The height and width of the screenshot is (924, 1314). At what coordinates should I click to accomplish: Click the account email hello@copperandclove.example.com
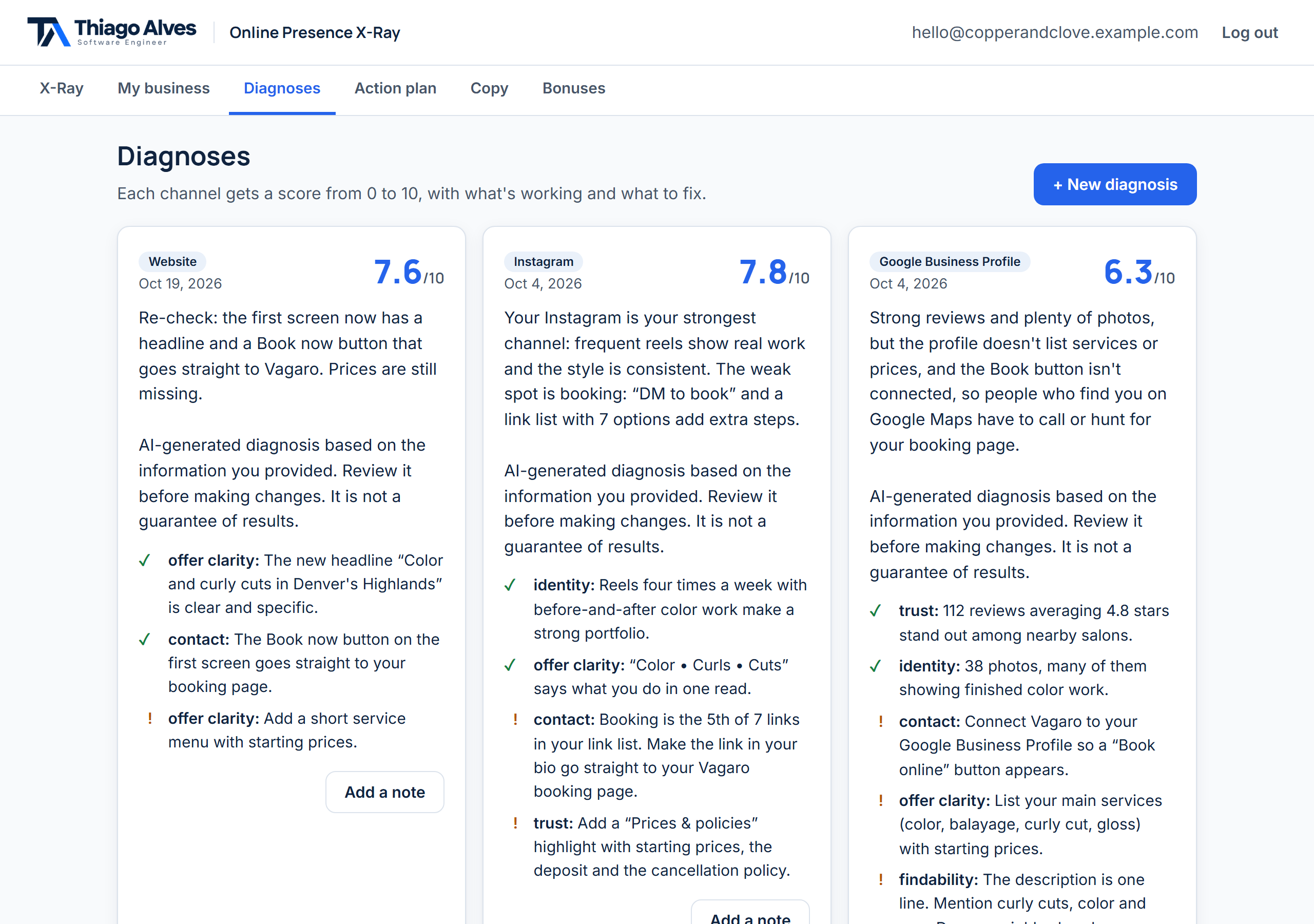coord(1055,33)
